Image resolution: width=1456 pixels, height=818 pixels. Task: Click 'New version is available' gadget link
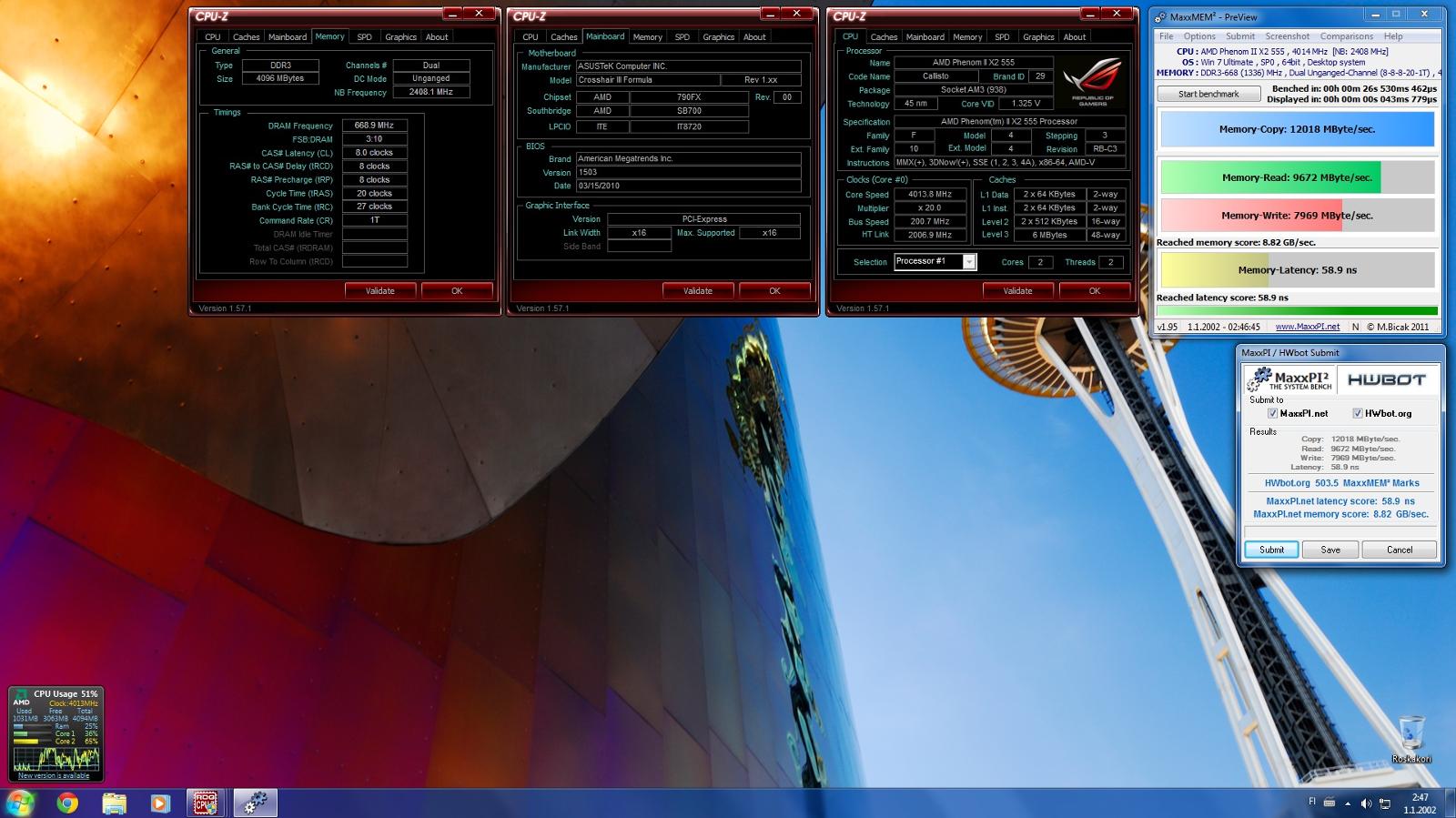[54, 776]
